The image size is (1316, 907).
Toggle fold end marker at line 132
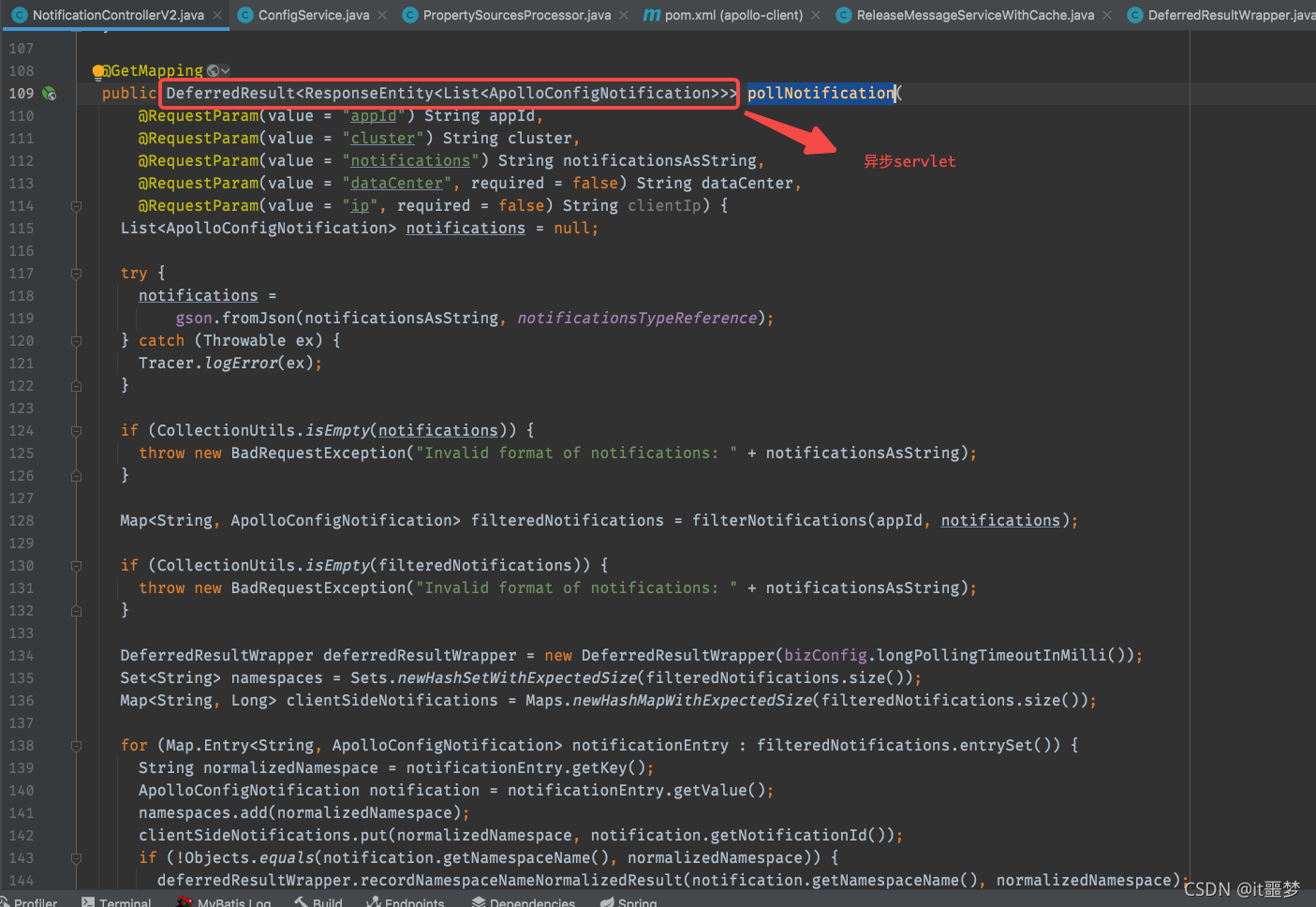point(77,611)
